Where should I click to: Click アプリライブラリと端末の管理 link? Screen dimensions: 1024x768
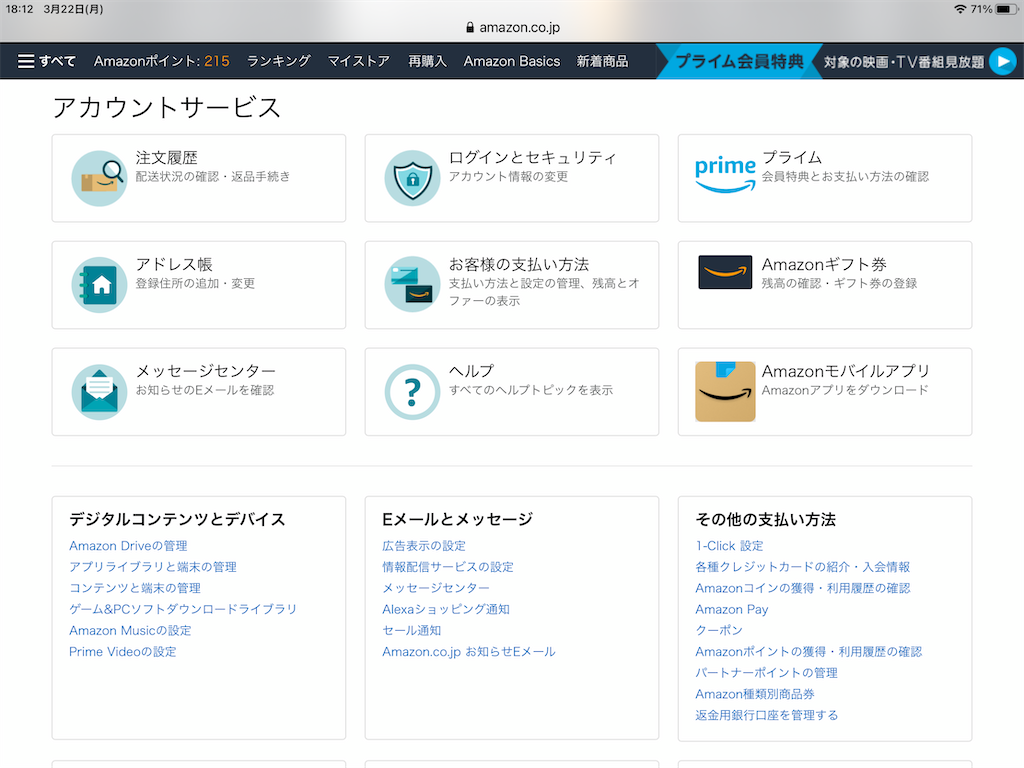(153, 567)
